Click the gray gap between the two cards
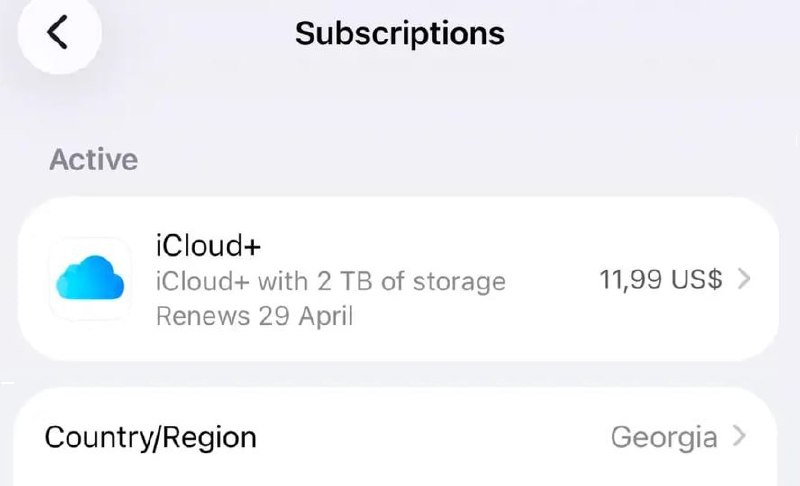The height and width of the screenshot is (486, 800). point(400,374)
